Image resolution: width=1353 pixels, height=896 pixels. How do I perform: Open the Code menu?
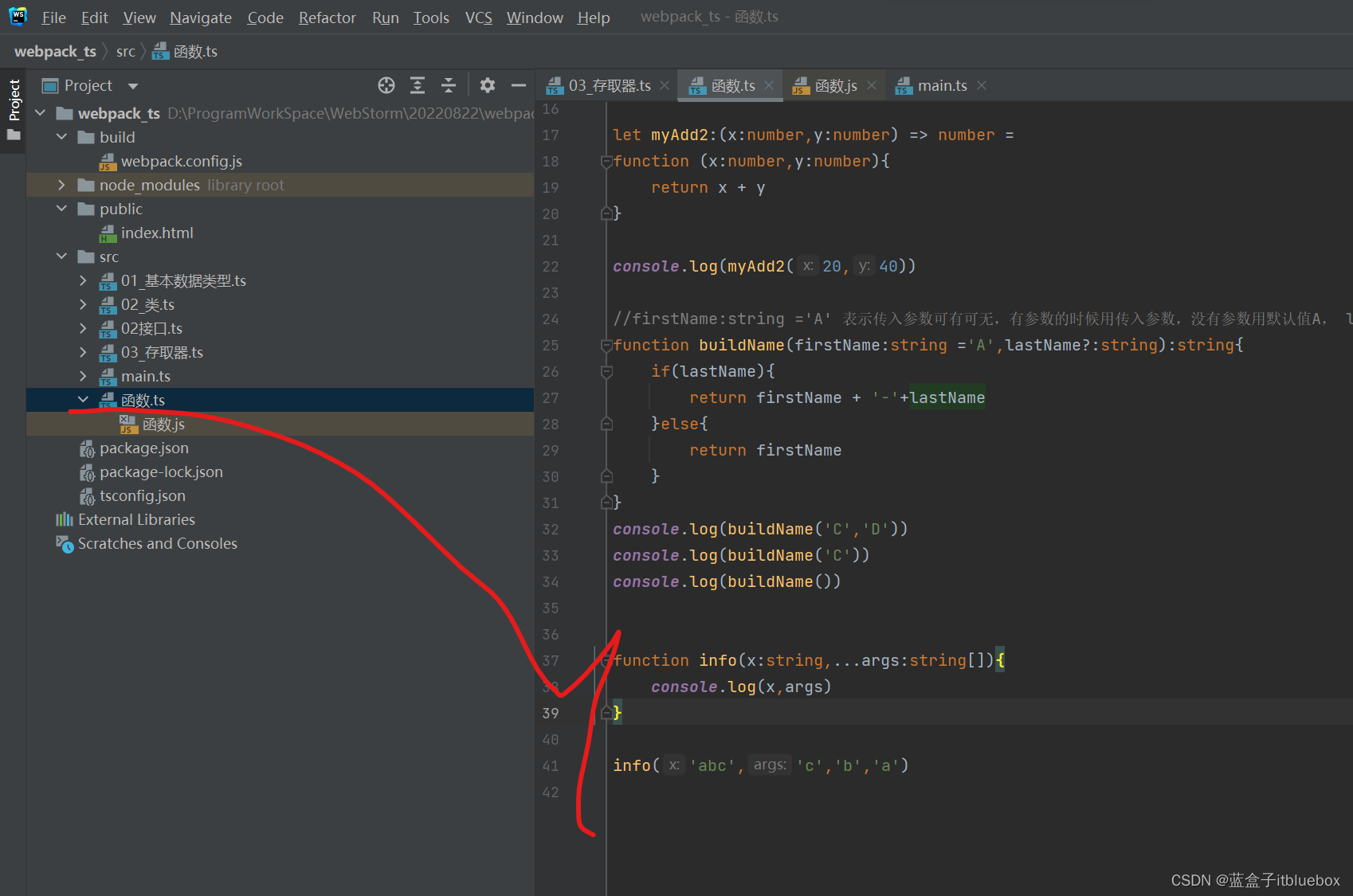(265, 18)
